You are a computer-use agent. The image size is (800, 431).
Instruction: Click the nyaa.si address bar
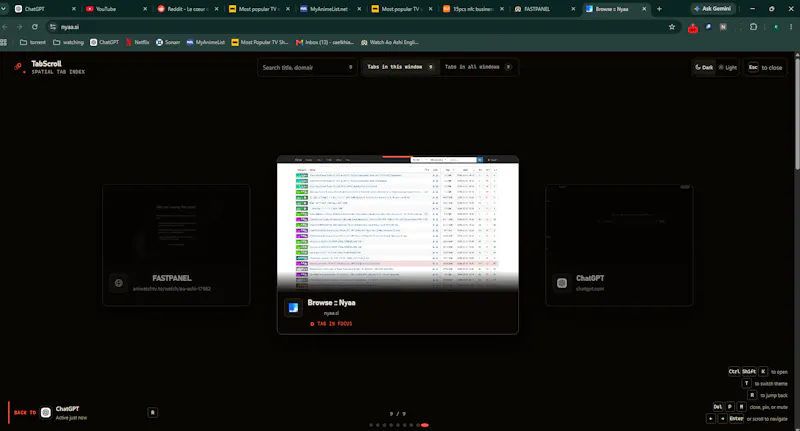[357, 27]
